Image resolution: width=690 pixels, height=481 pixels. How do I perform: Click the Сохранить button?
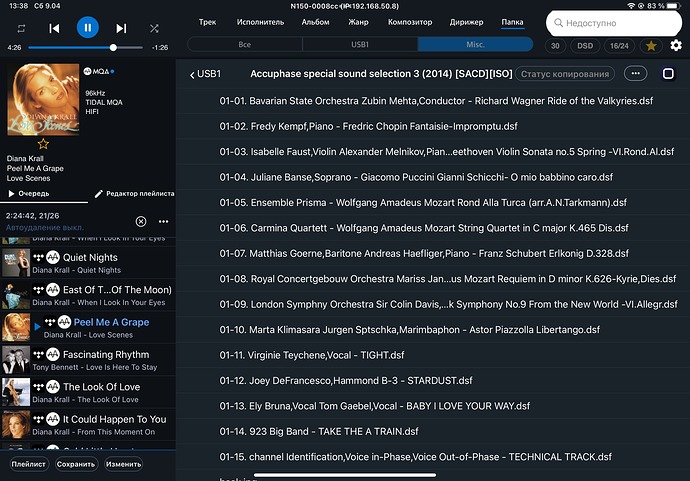(76, 464)
